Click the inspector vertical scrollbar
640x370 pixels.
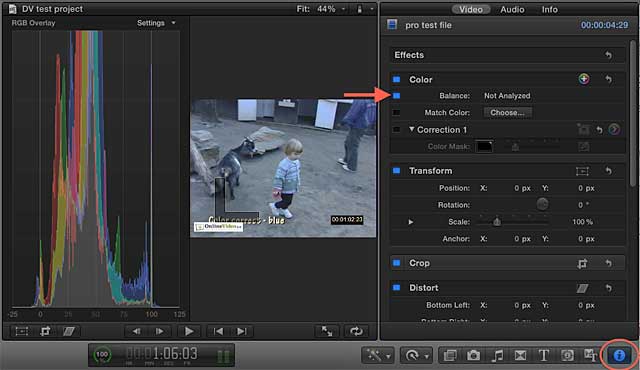(633, 112)
